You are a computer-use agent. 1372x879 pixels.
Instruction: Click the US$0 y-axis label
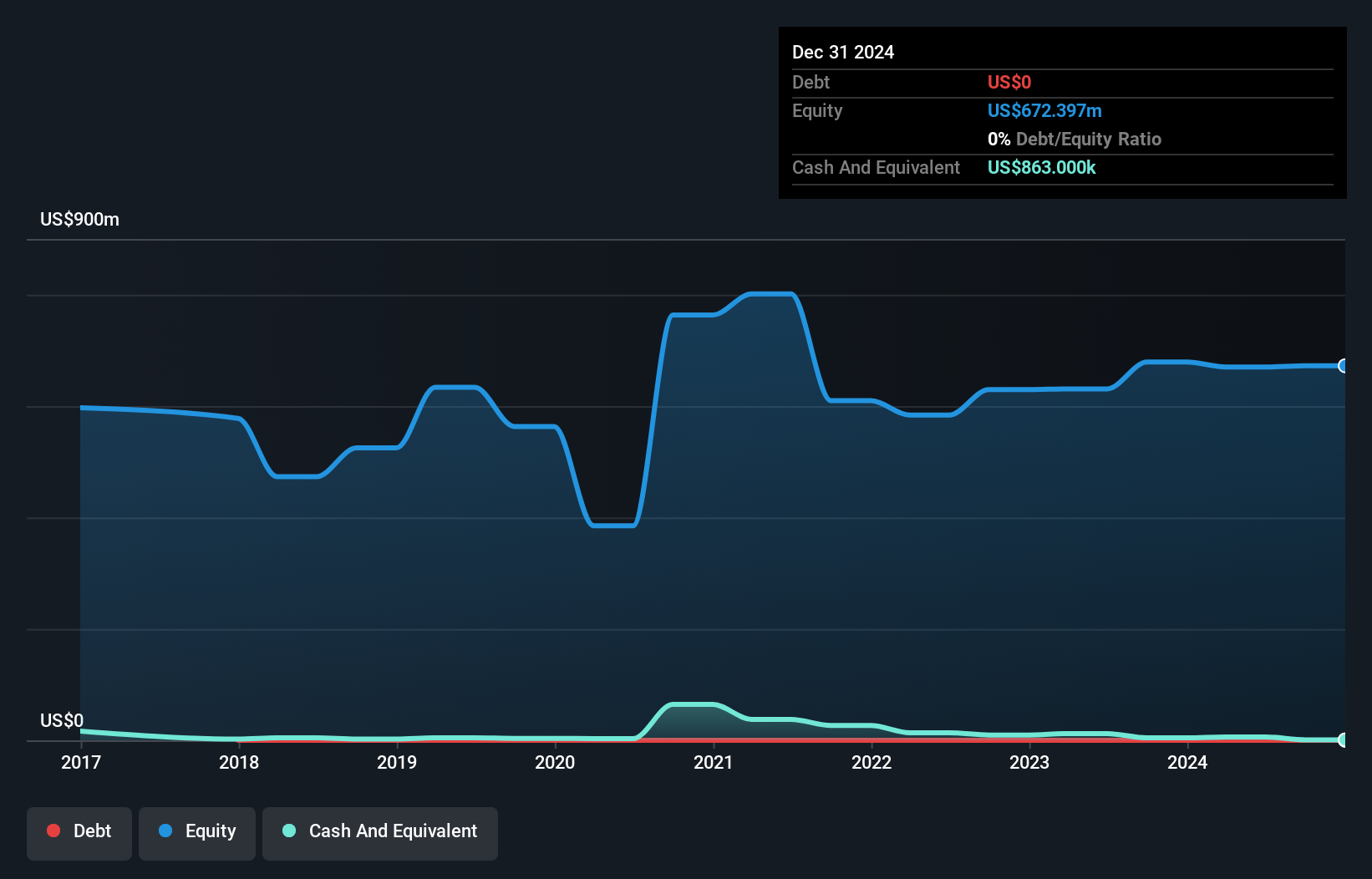tap(62, 720)
